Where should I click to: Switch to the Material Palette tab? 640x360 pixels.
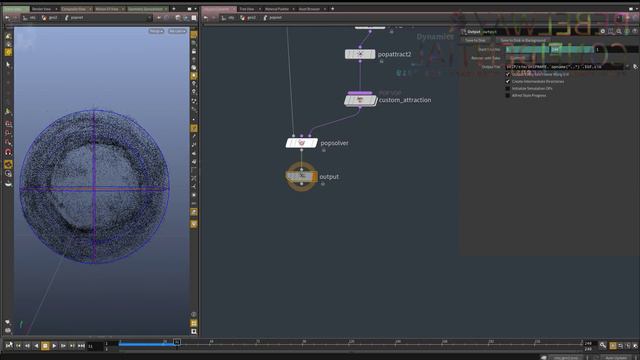click(x=277, y=9)
